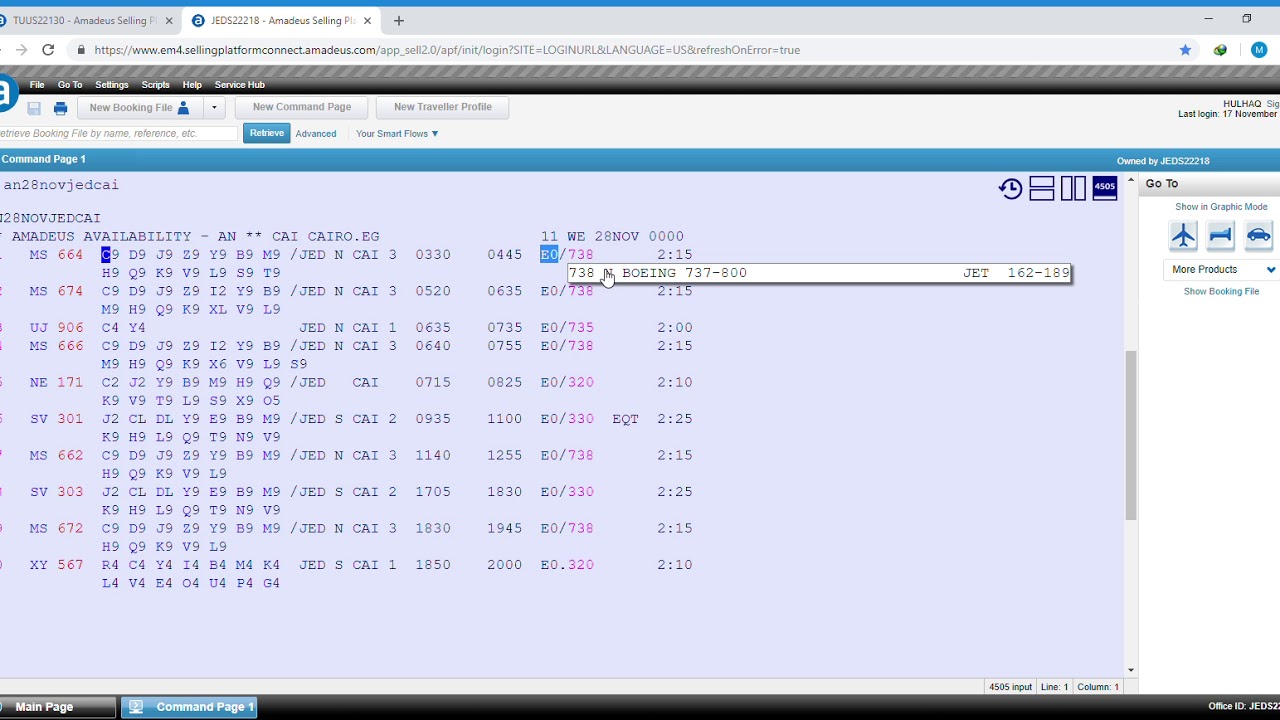The image size is (1280, 720).
Task: Open the Advanced search link
Action: tap(316, 134)
